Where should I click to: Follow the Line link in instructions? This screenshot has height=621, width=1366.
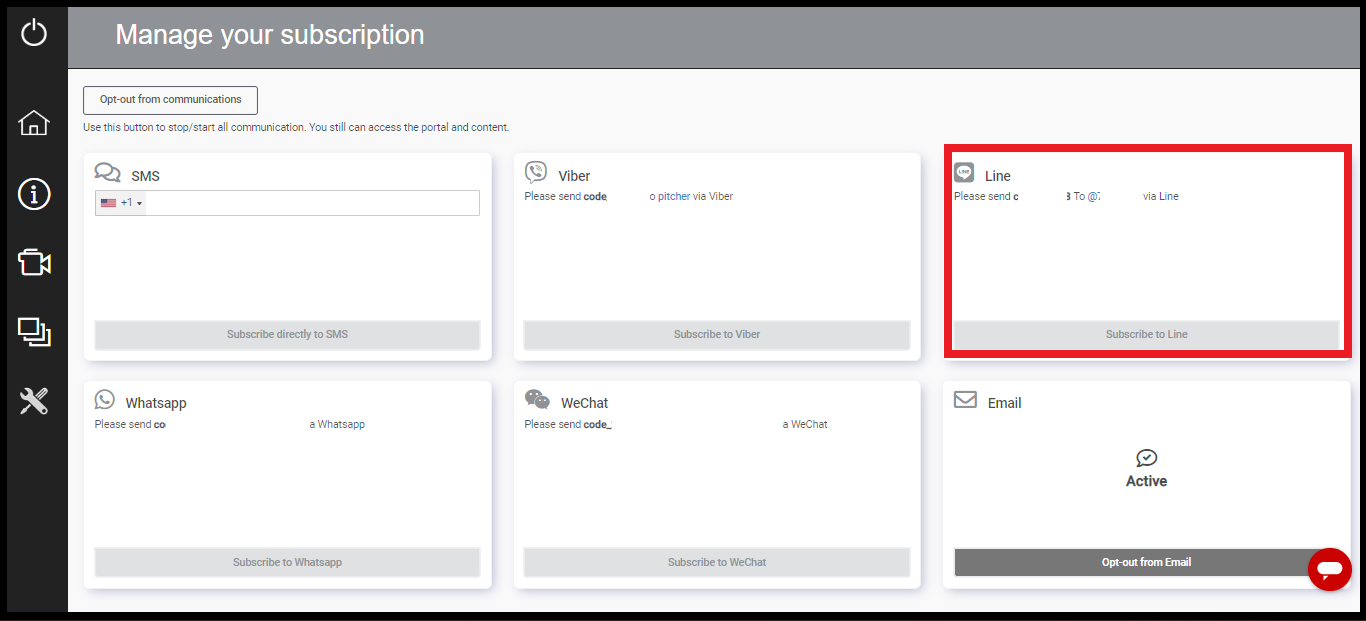[1168, 196]
